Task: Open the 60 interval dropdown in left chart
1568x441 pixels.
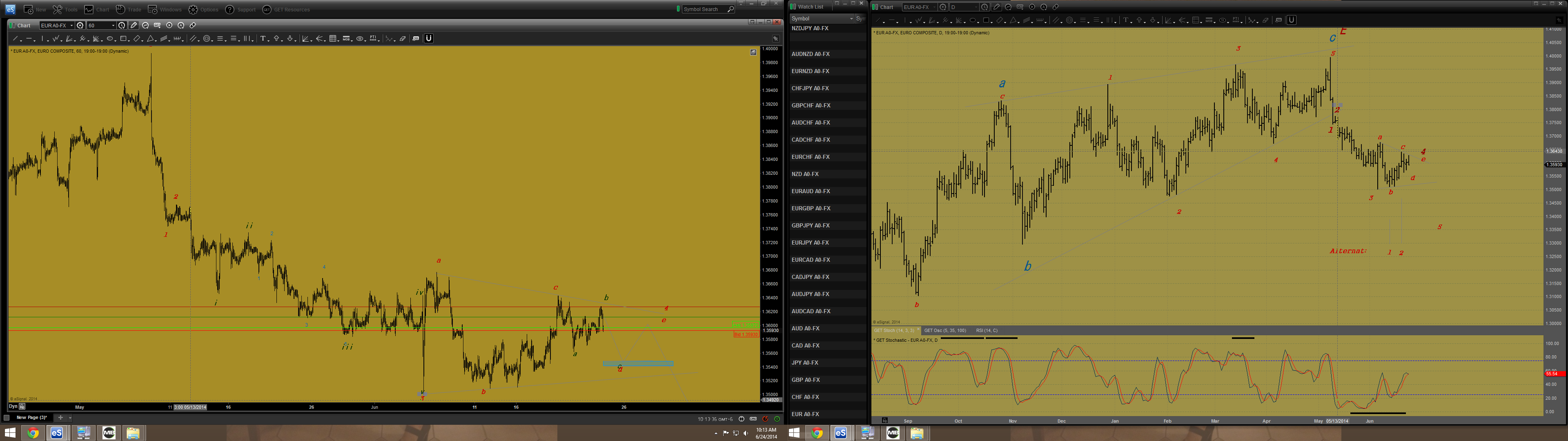Action: pyautogui.click(x=113, y=26)
